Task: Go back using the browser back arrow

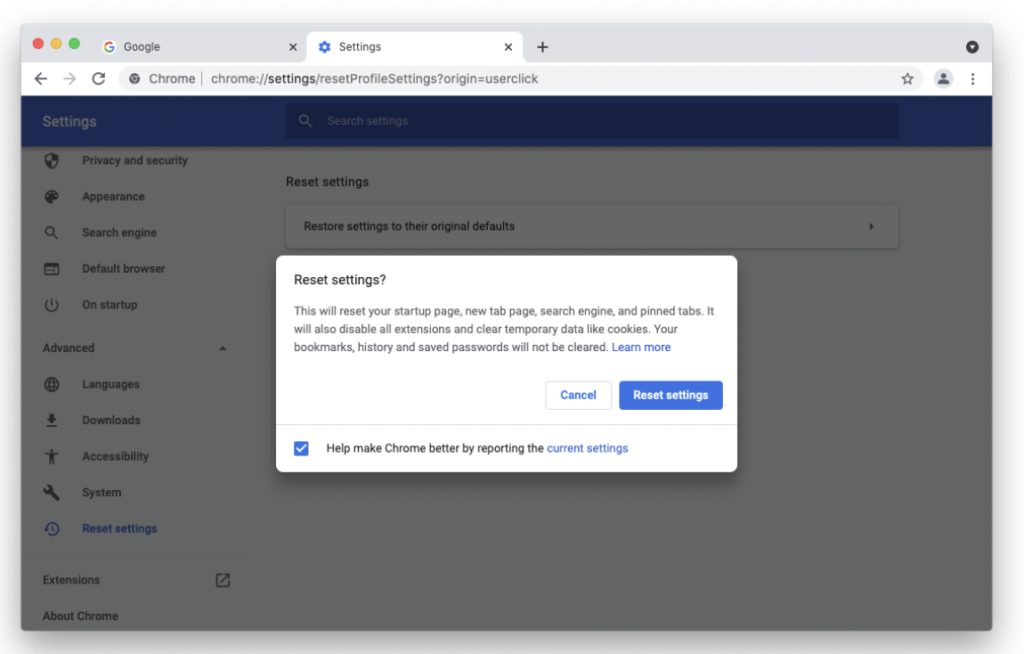Action: [40, 79]
